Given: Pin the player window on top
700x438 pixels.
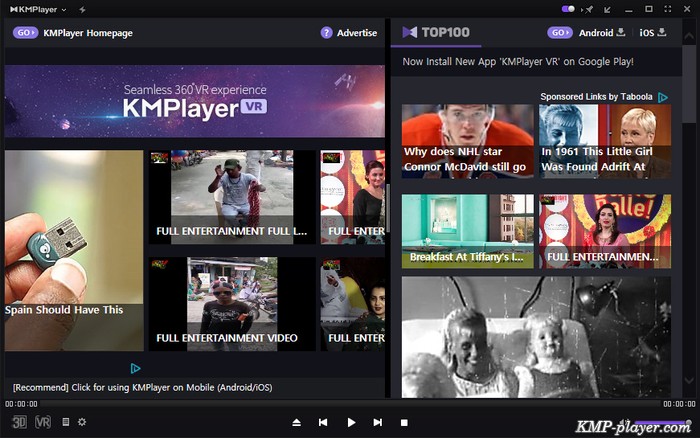Looking at the screenshot, I should pos(589,9).
